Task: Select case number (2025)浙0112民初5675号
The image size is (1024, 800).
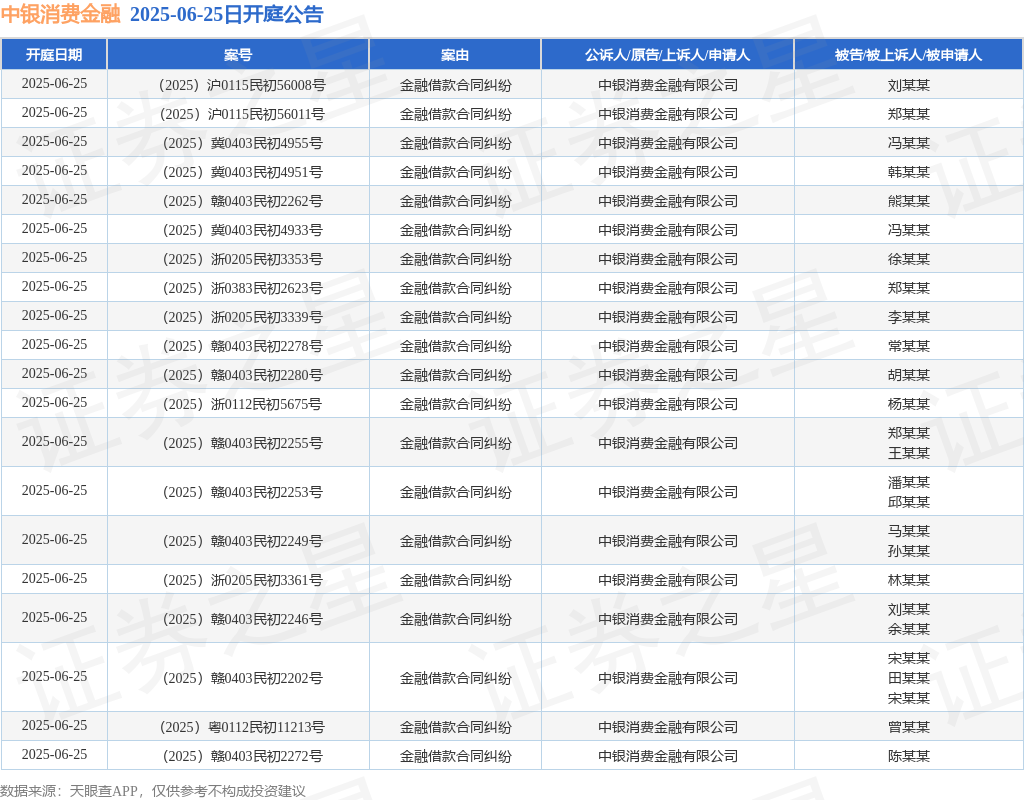Action: pyautogui.click(x=242, y=404)
